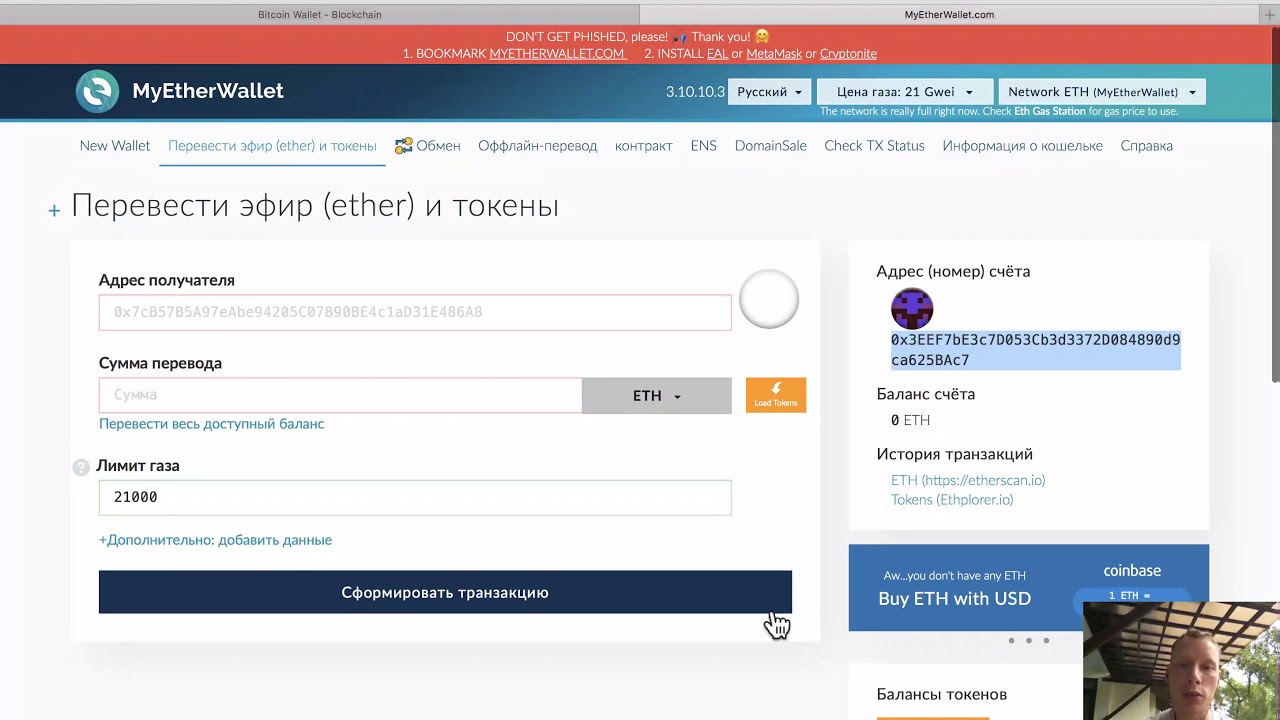This screenshot has width=1280, height=720.
Task: Click the gas limit field showing 21000
Action: (415, 498)
